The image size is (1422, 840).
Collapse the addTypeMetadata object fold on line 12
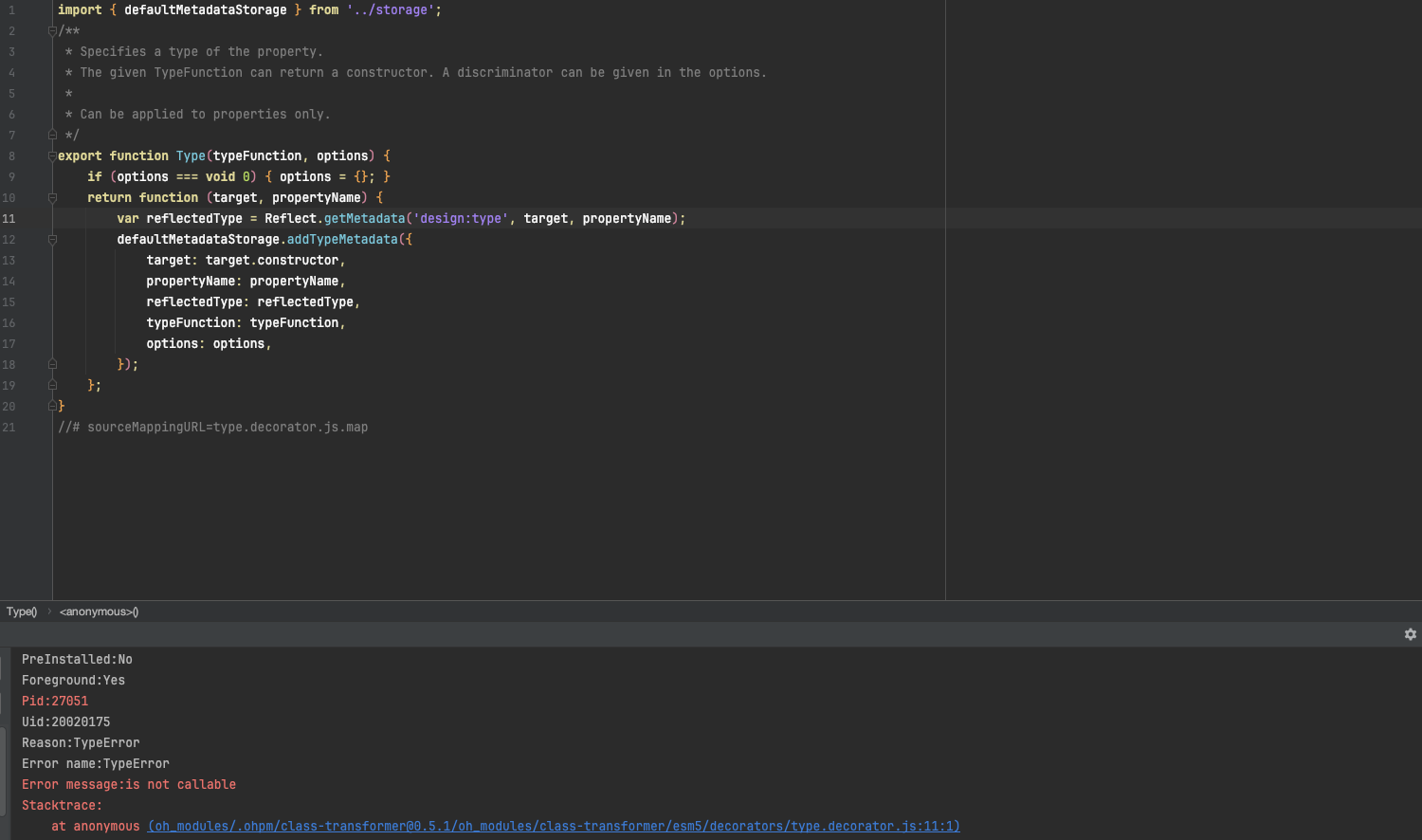[52, 240]
